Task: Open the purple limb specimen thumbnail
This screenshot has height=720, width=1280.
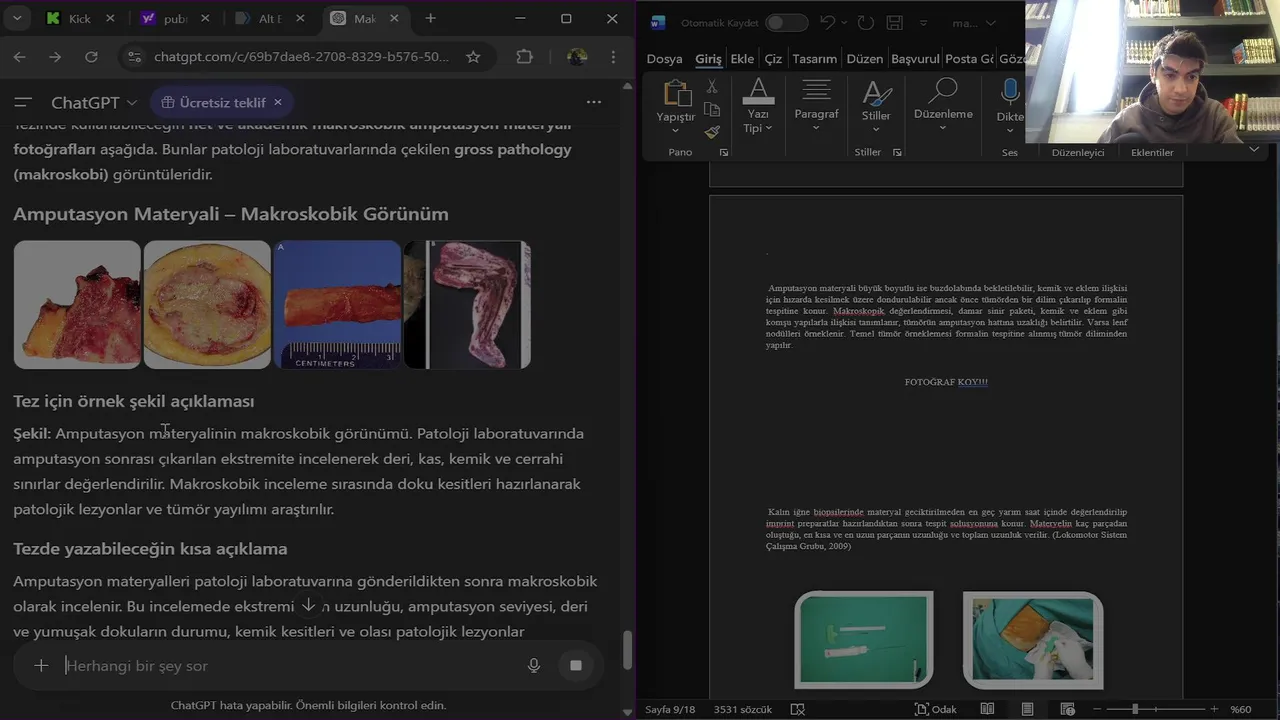Action: 467,304
